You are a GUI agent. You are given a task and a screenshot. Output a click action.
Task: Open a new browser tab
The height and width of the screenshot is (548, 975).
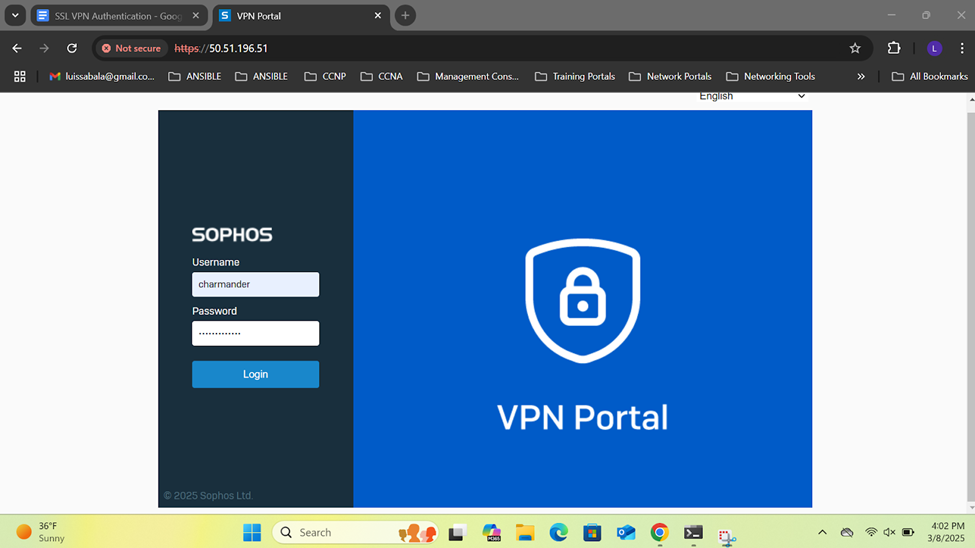click(x=405, y=16)
